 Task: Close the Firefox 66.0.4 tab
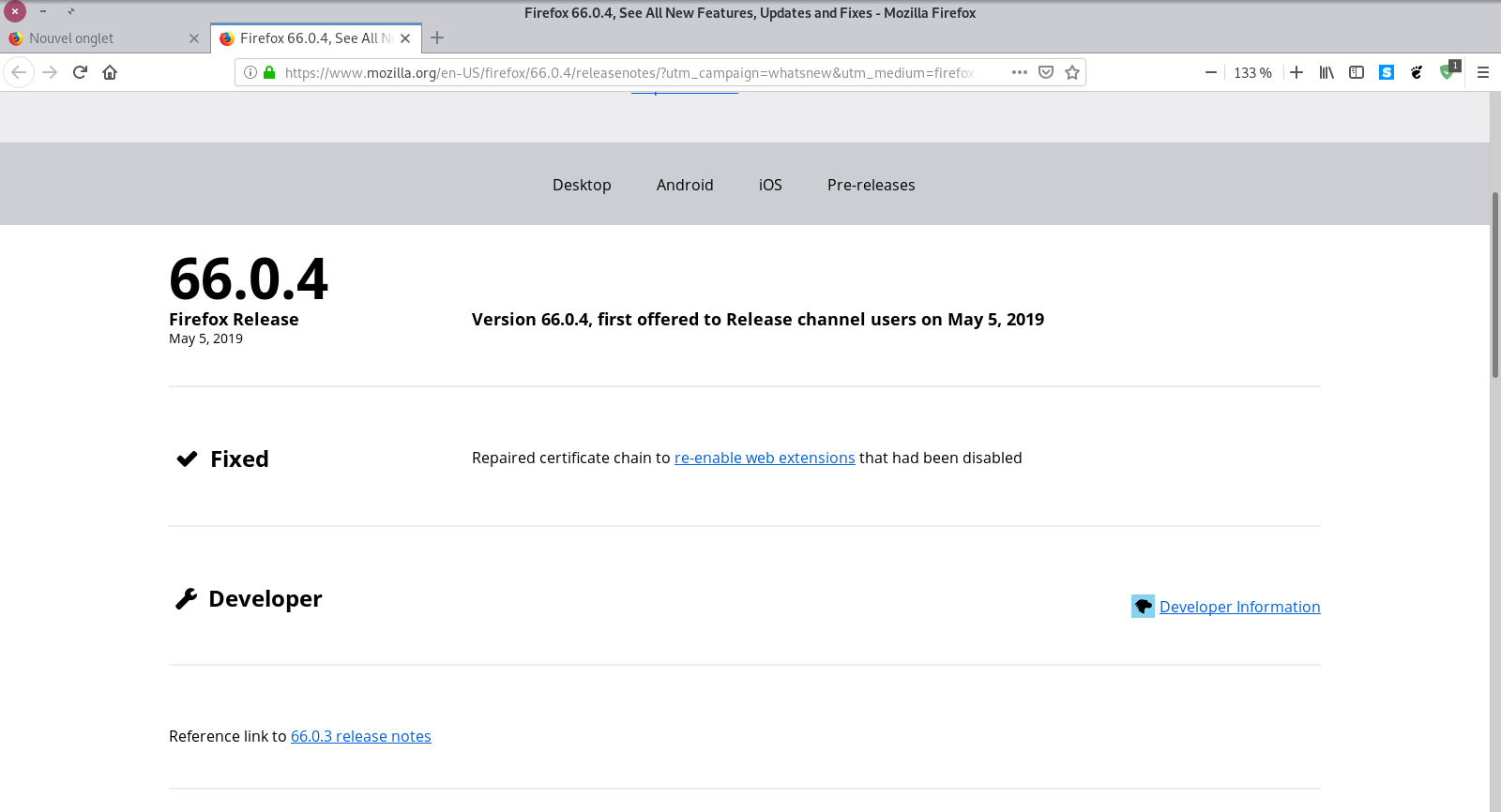[x=405, y=38]
